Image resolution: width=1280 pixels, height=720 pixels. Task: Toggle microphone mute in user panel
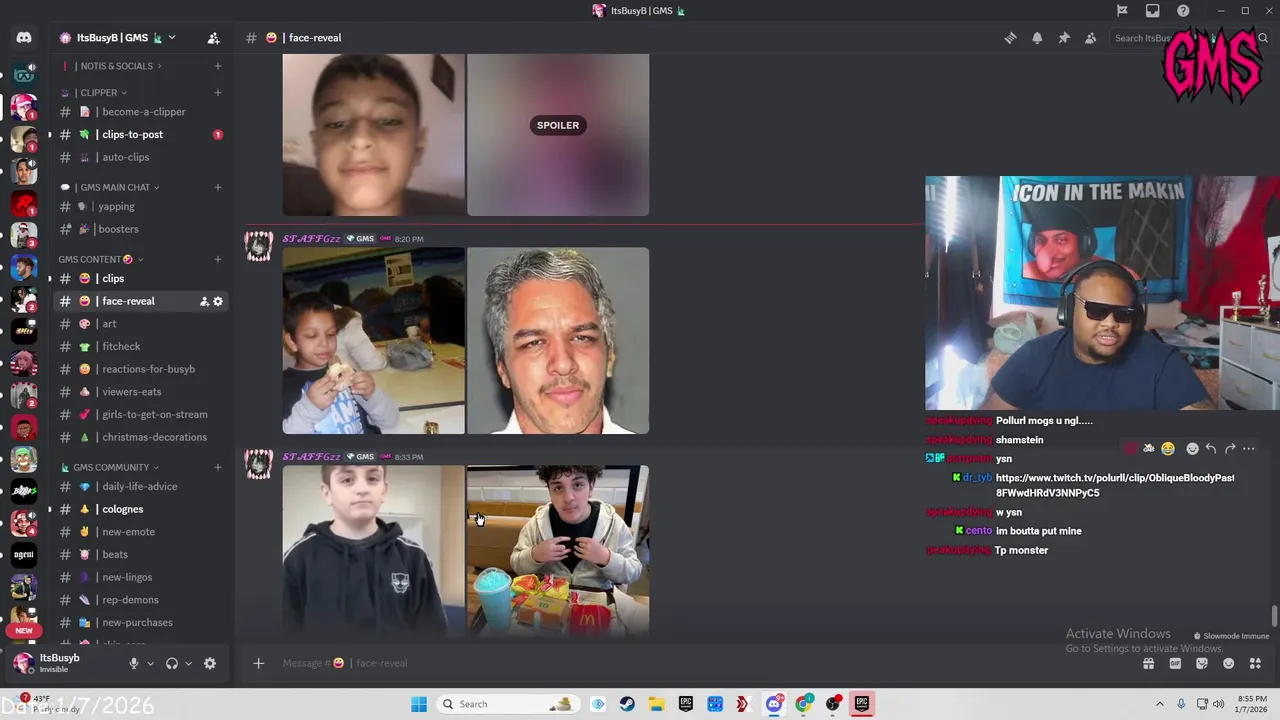click(x=133, y=663)
